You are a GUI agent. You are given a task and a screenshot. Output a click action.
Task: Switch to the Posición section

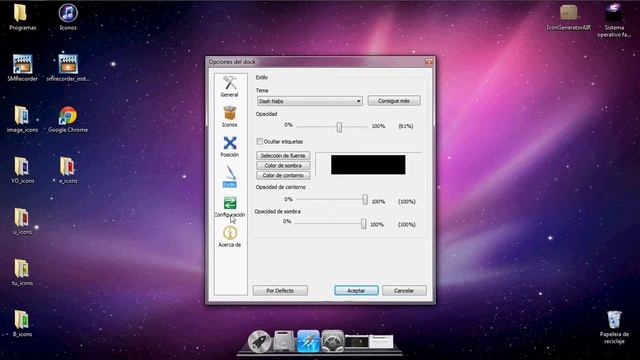coord(229,147)
